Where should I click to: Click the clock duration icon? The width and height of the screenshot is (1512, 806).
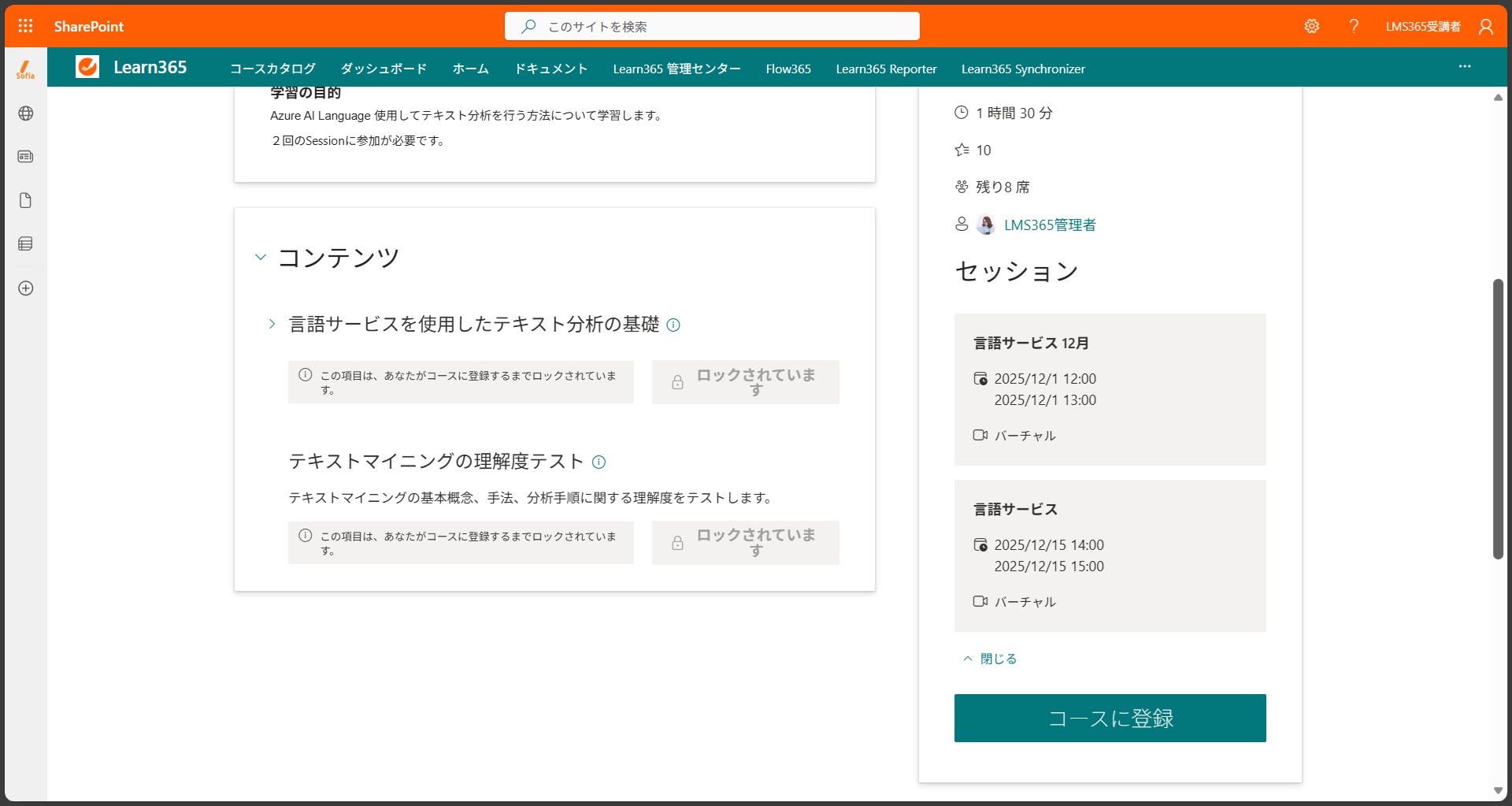pyautogui.click(x=962, y=113)
